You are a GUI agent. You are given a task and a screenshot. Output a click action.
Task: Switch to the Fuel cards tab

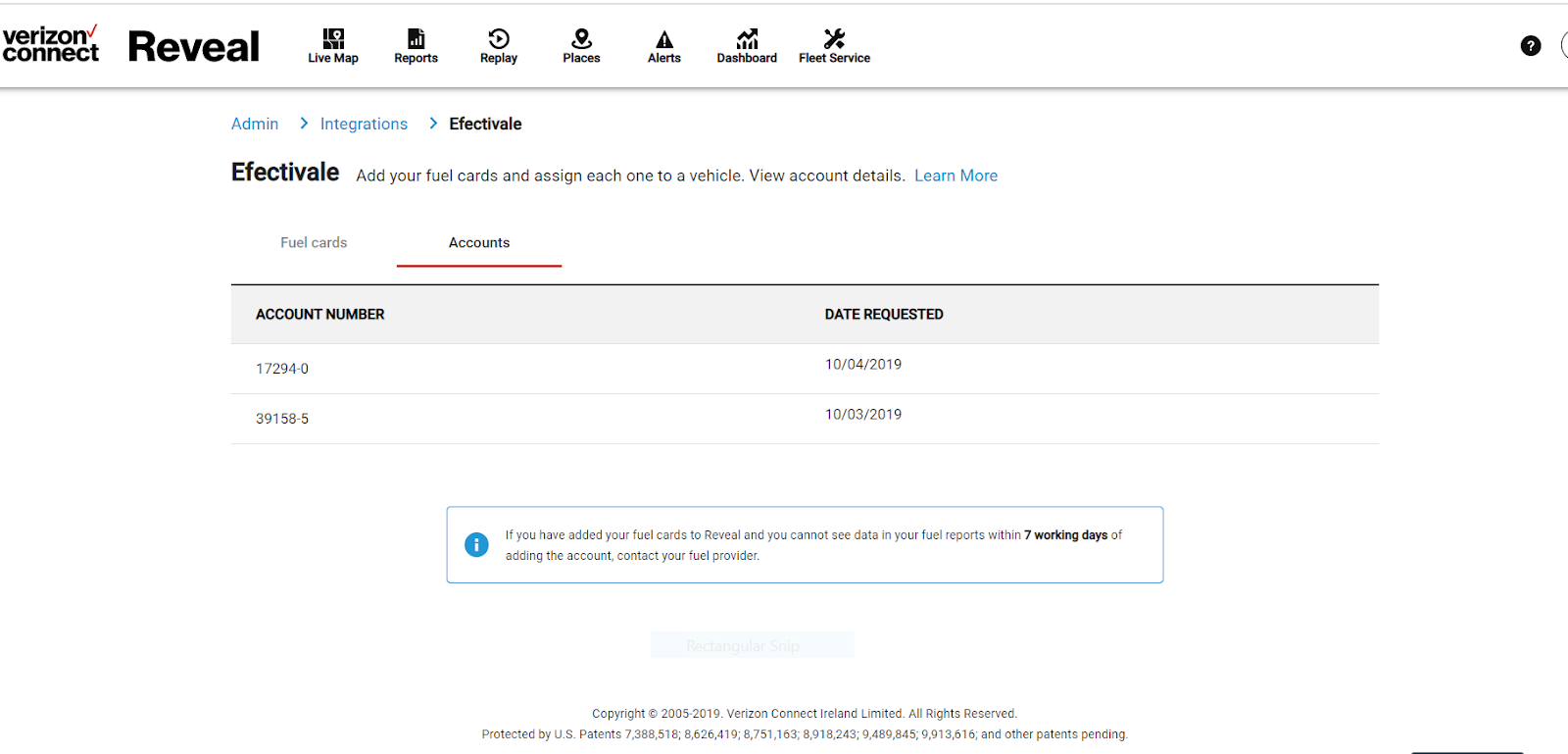(x=314, y=242)
